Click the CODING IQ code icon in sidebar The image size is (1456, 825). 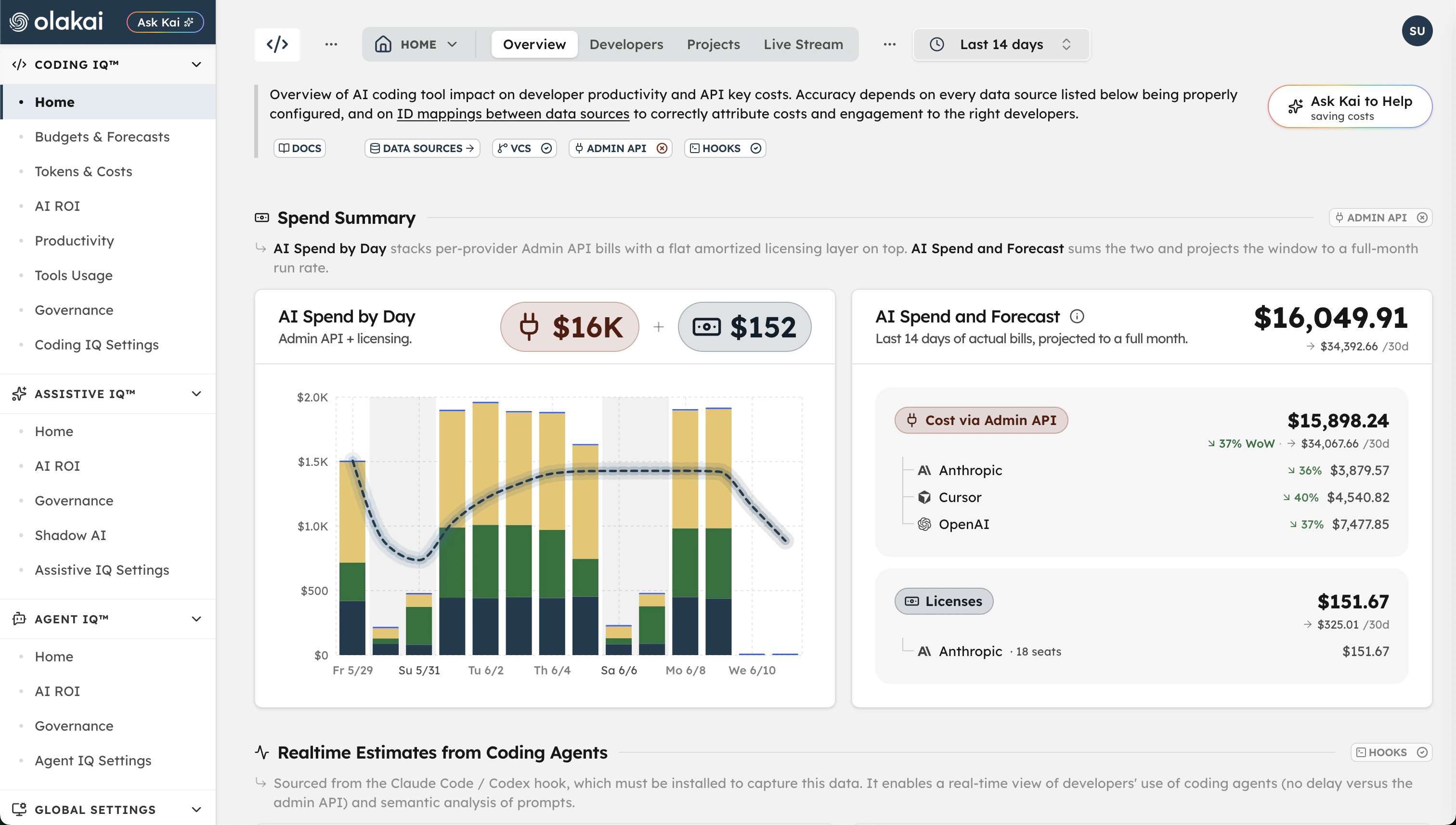pos(19,64)
